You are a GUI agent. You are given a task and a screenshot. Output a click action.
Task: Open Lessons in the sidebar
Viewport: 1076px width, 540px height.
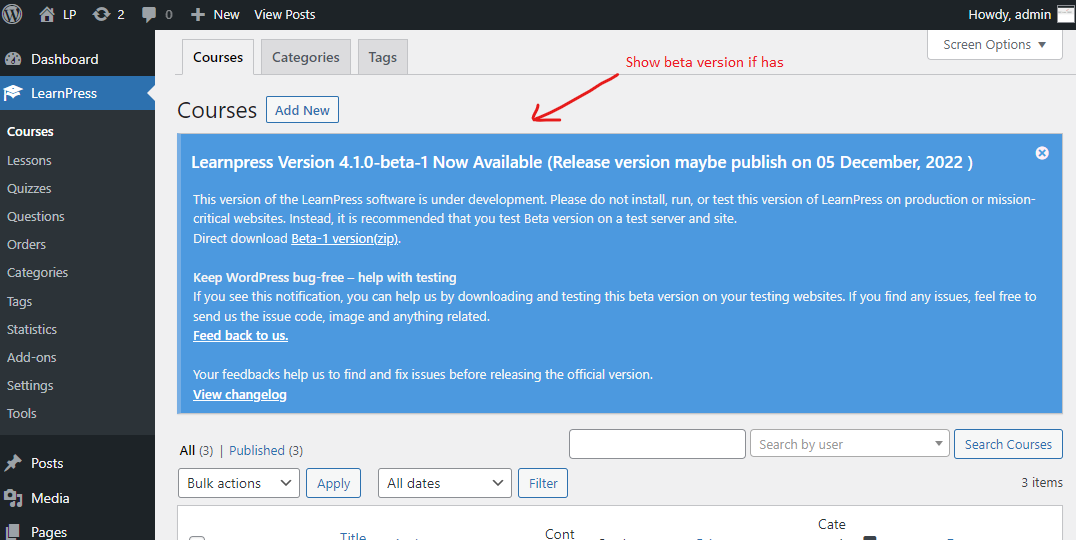click(x=30, y=161)
